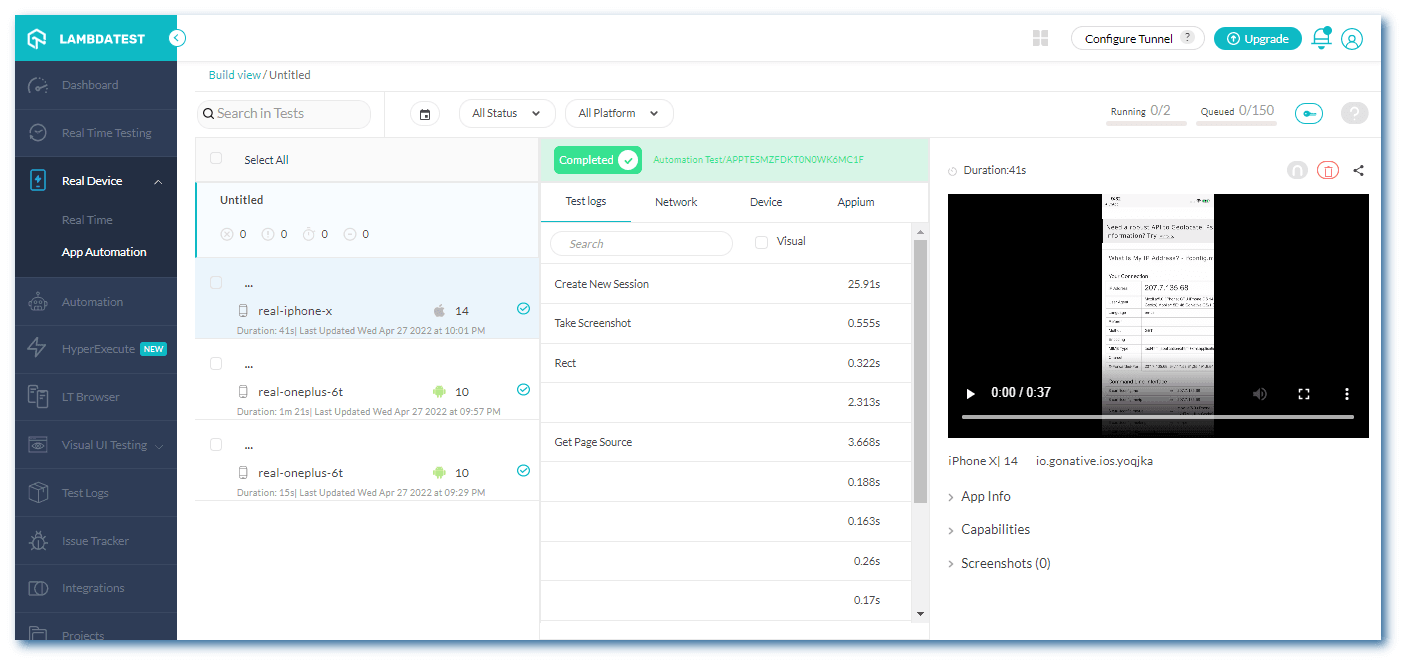
Task: Open the All Platform dropdown
Action: point(618,113)
